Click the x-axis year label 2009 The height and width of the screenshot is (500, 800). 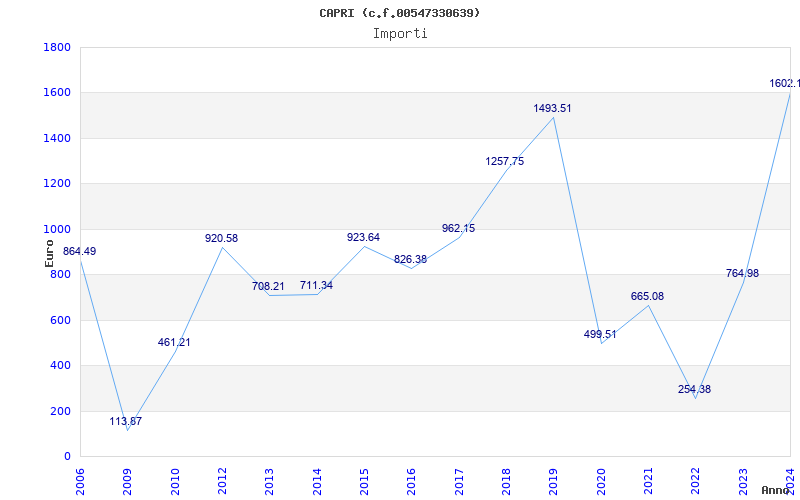pos(128,482)
